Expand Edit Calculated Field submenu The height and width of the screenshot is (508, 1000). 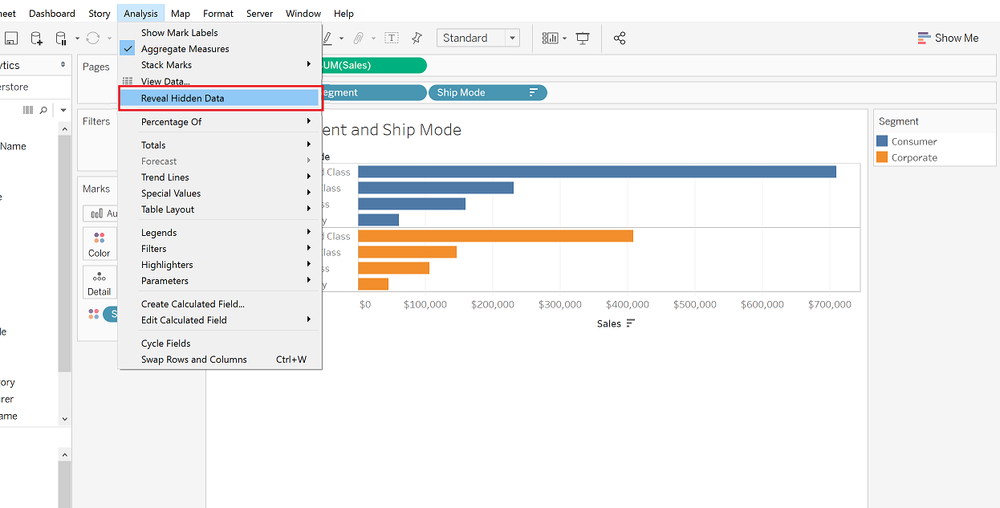click(x=220, y=320)
